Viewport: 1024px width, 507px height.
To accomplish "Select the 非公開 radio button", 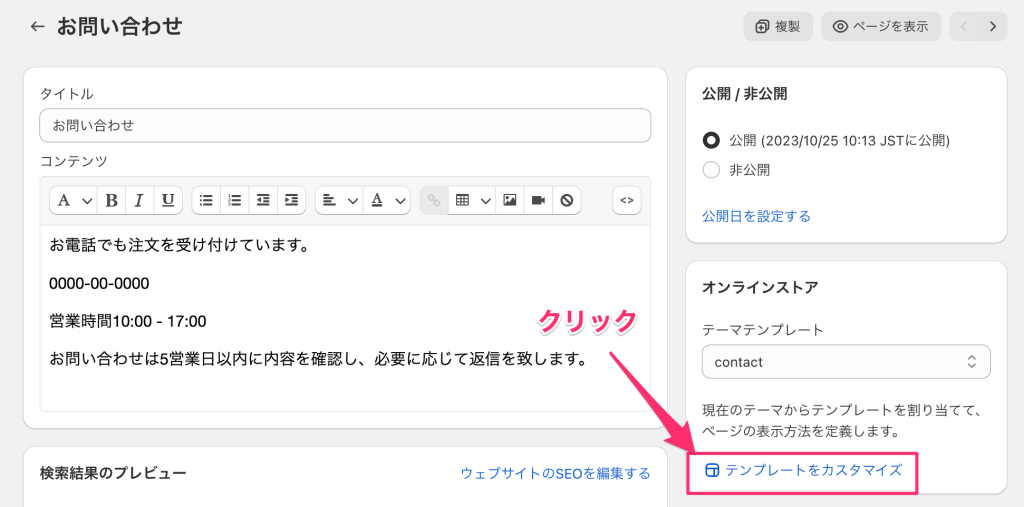I will click(x=711, y=171).
